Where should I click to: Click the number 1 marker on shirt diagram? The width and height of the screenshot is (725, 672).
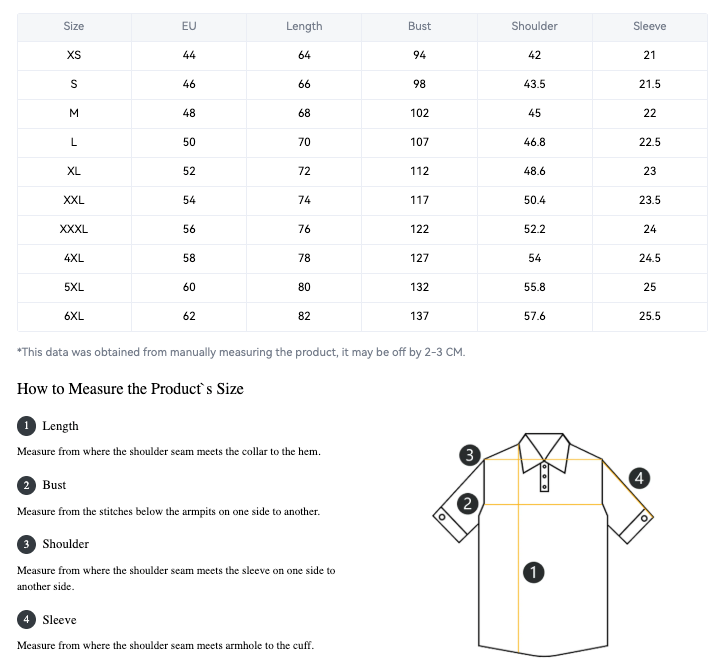pos(534,572)
